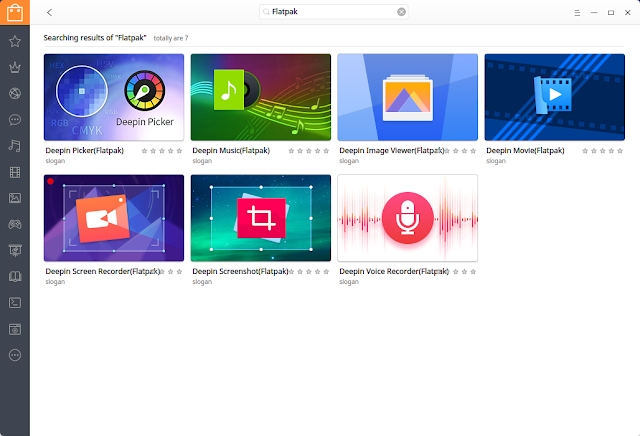640x436 pixels.
Task: Click the Searching results of "Flatpak" heading
Action: point(95,38)
